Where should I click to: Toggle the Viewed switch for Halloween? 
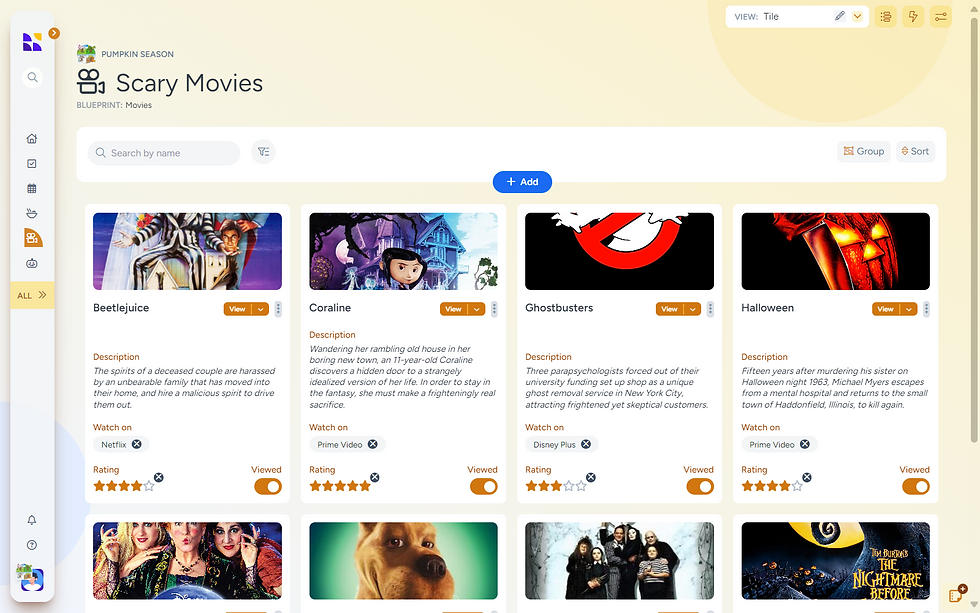click(916, 487)
